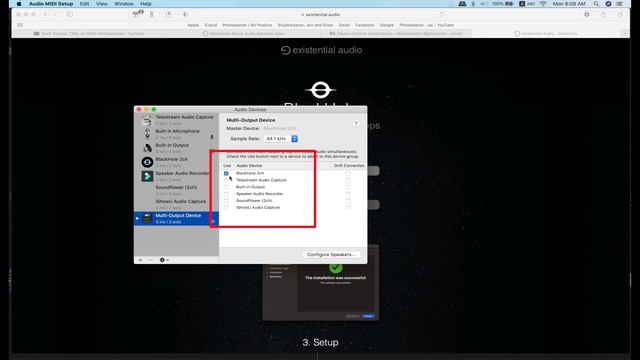640x360 pixels.
Task: Click the plus add-device button
Action: [140, 260]
